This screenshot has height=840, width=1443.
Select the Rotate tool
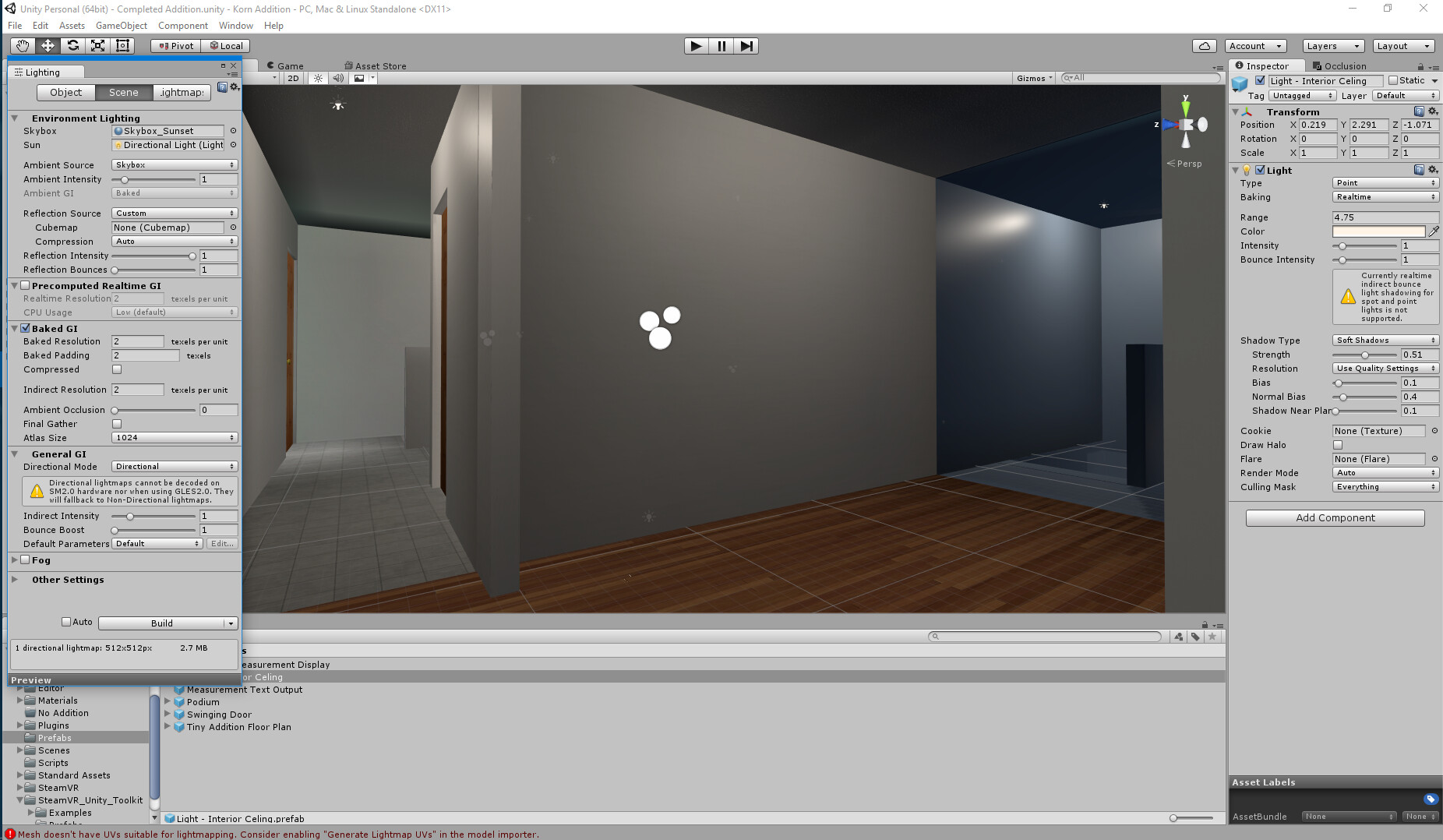[73, 45]
